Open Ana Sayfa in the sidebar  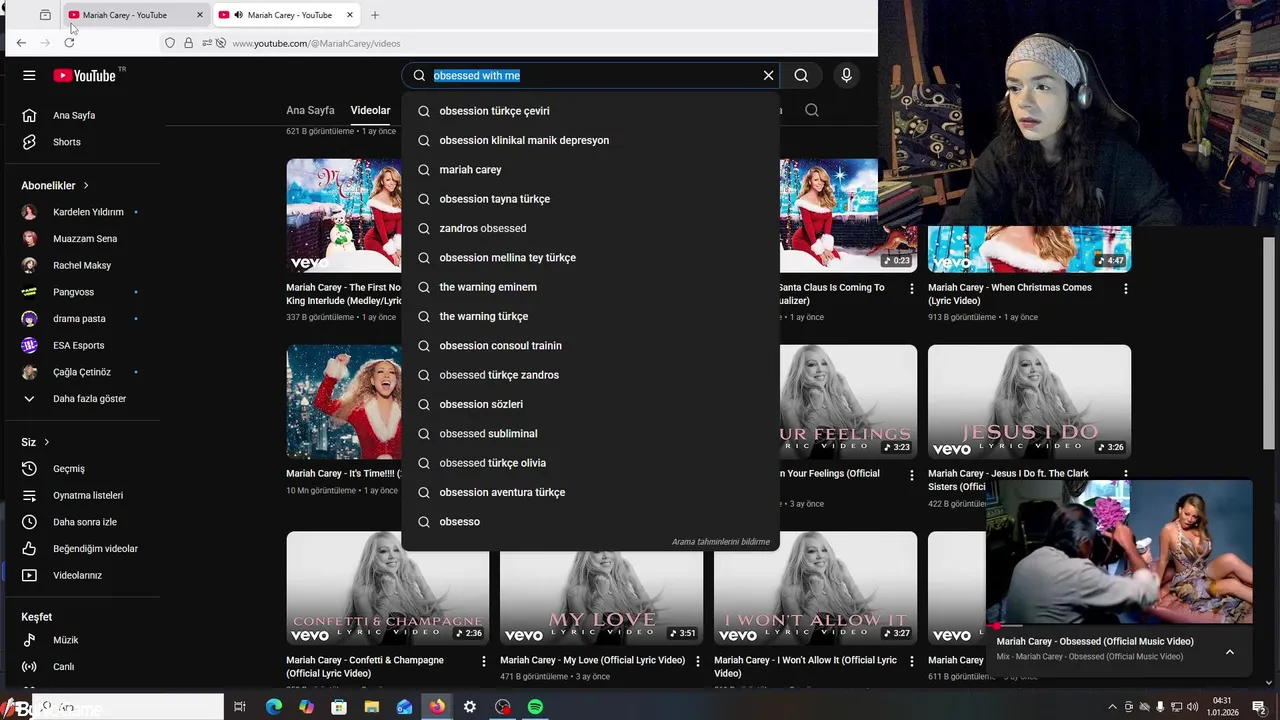pyautogui.click(x=83, y=115)
